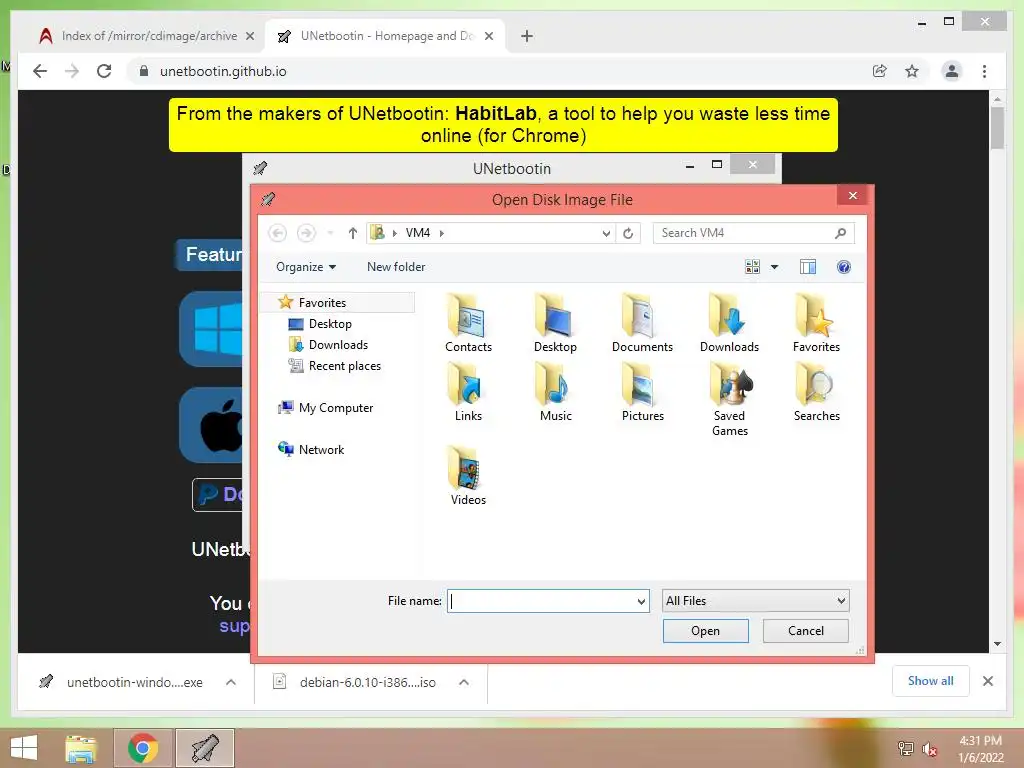The image size is (1024, 768).
Task: Click the network tray icon
Action: (x=905, y=748)
